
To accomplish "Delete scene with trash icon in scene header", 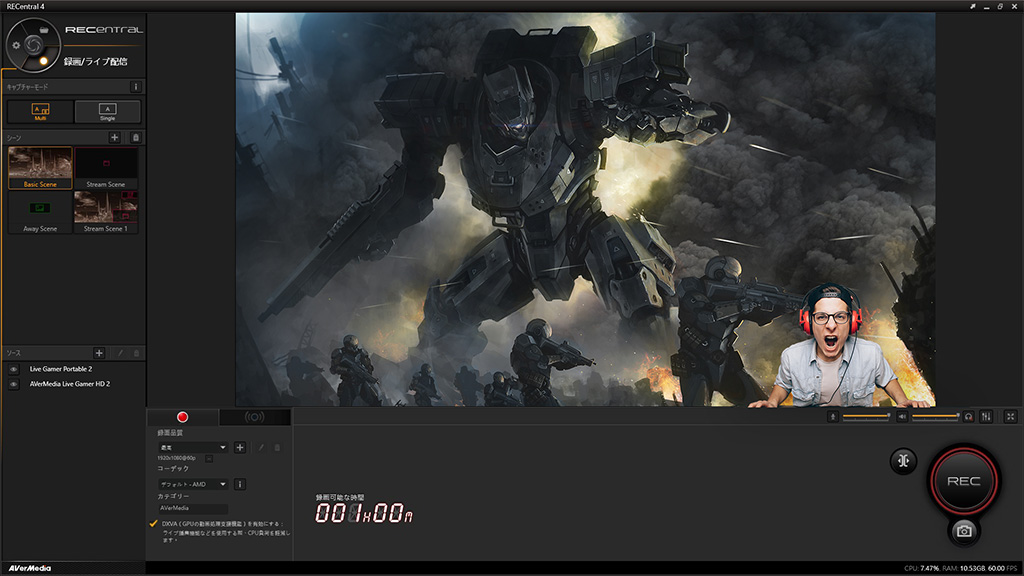I will tap(136, 137).
